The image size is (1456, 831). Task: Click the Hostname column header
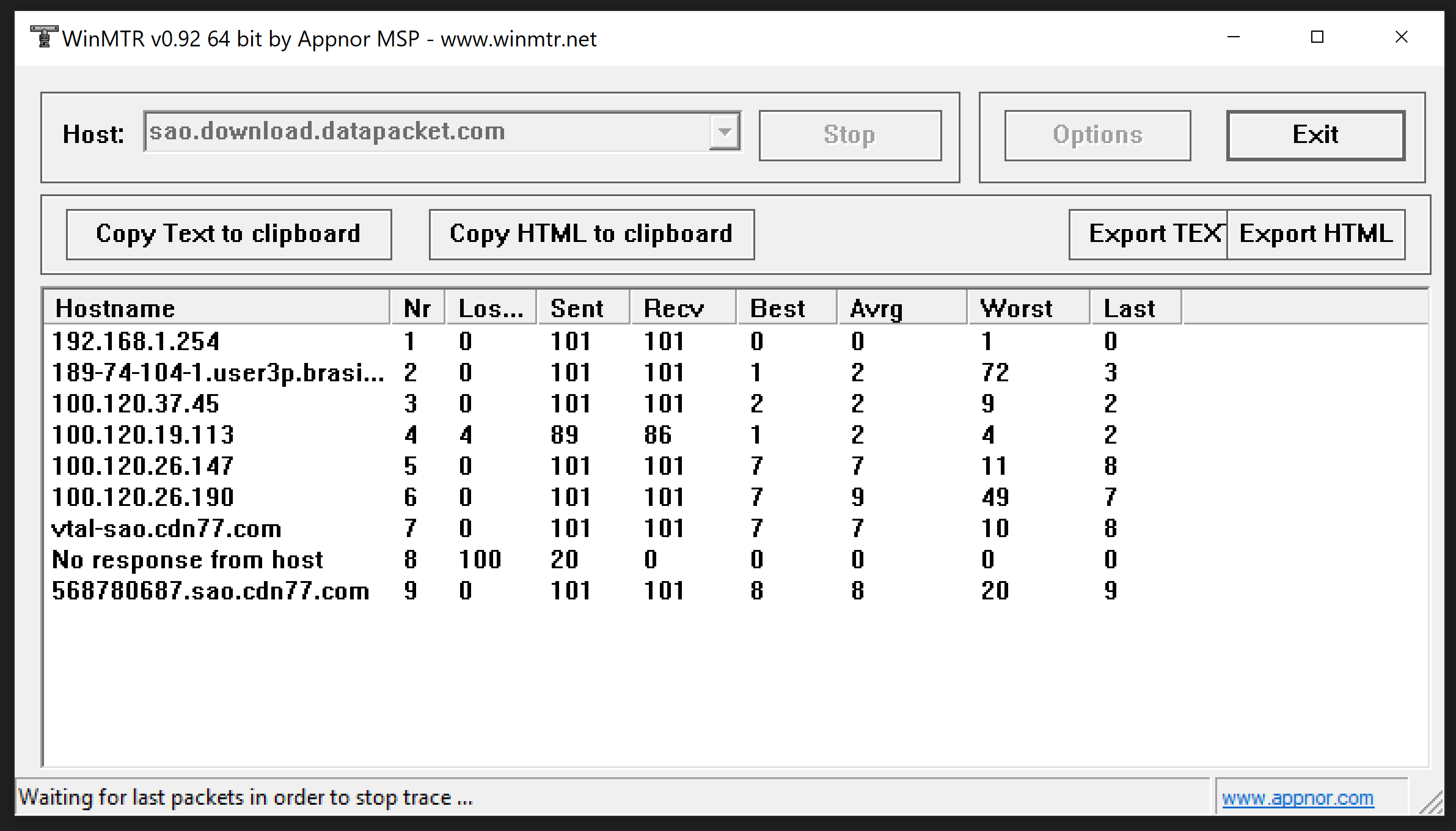point(217,308)
